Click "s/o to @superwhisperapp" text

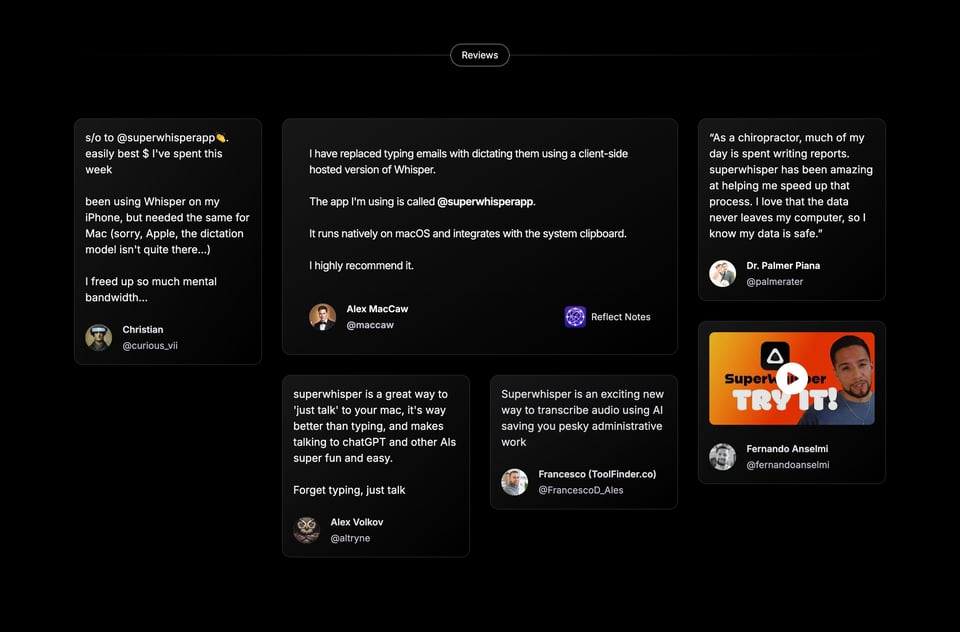click(157, 138)
